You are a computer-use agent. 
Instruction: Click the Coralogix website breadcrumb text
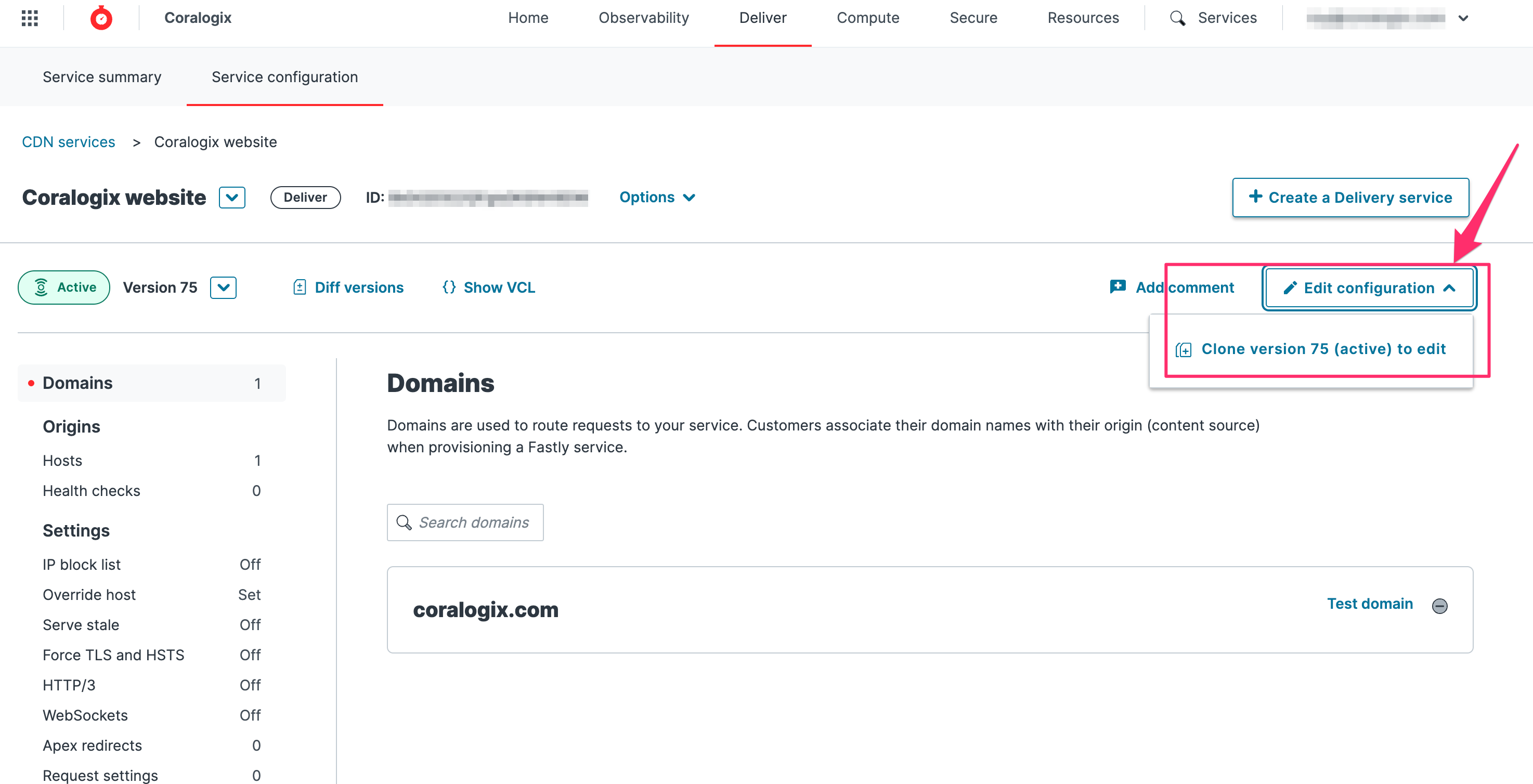coord(215,141)
